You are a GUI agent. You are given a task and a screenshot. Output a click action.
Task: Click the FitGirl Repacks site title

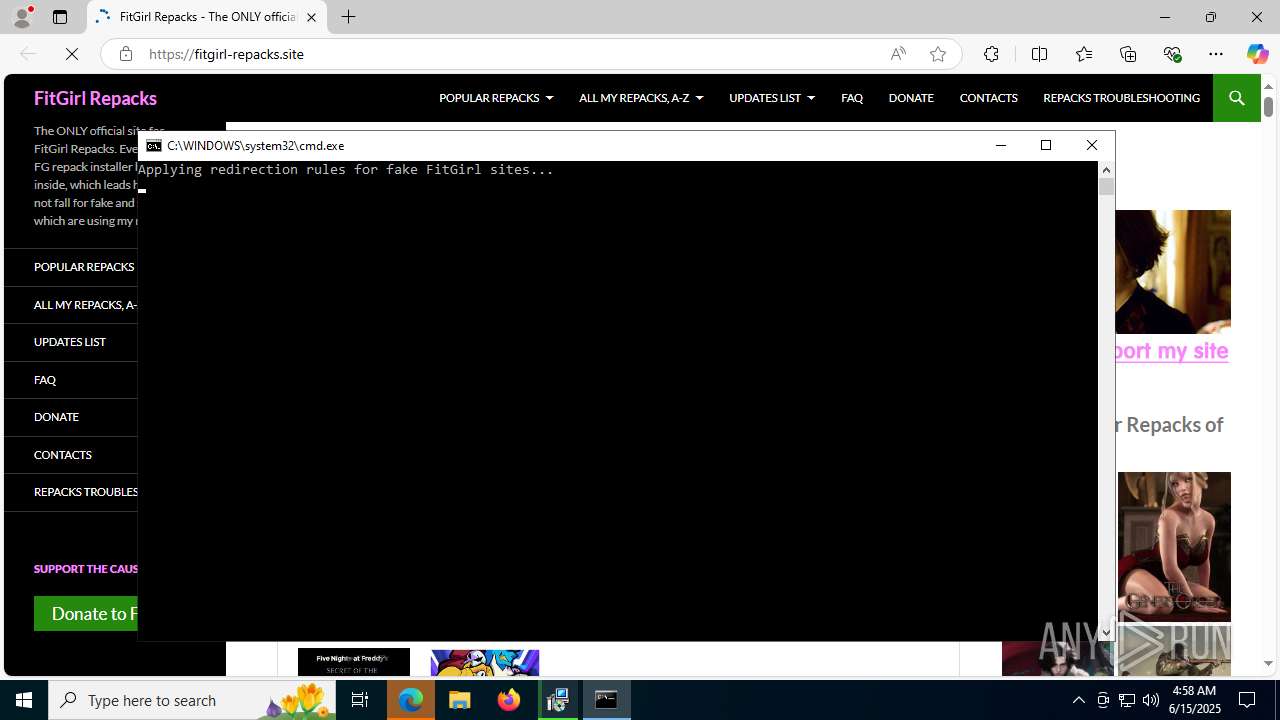point(95,98)
